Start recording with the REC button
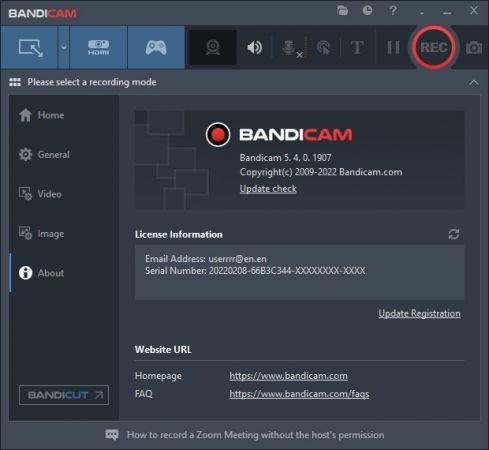This screenshot has height=450, width=489. point(434,48)
